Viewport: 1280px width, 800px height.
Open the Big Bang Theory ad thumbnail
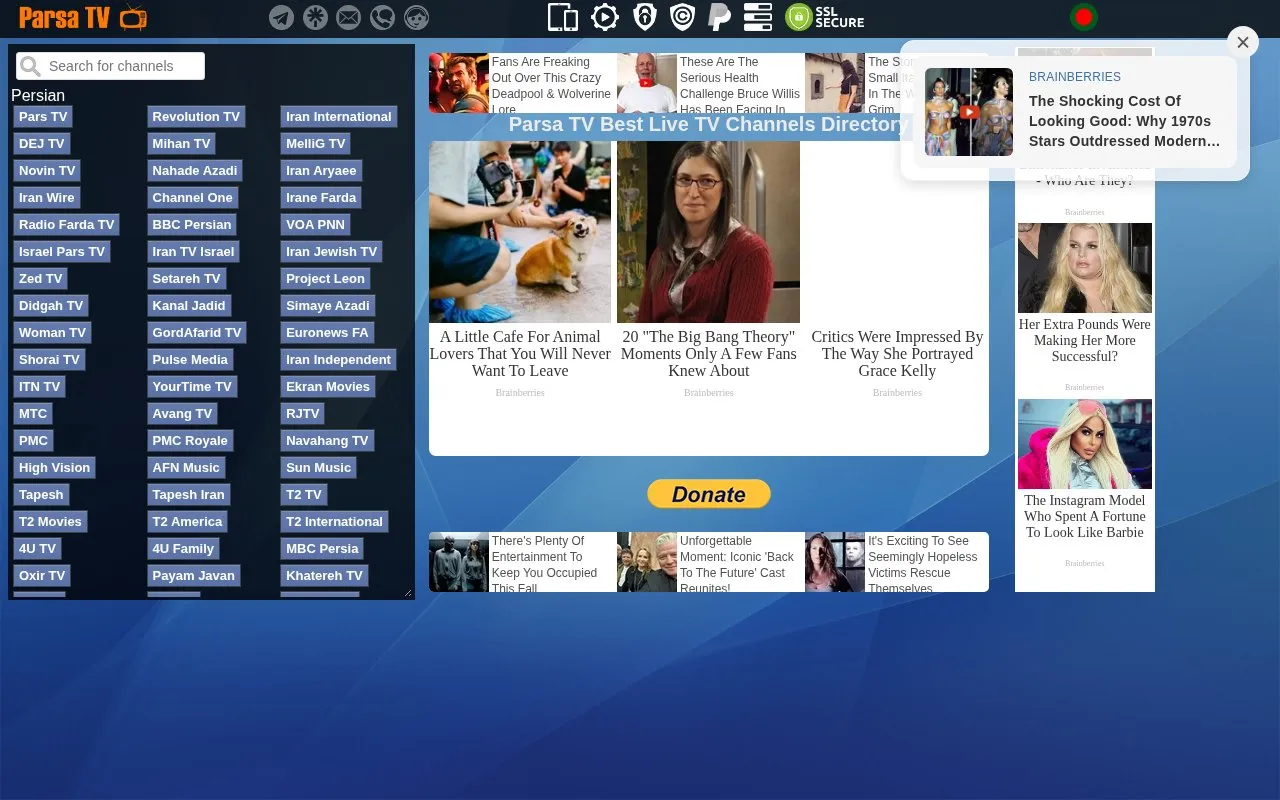point(708,232)
